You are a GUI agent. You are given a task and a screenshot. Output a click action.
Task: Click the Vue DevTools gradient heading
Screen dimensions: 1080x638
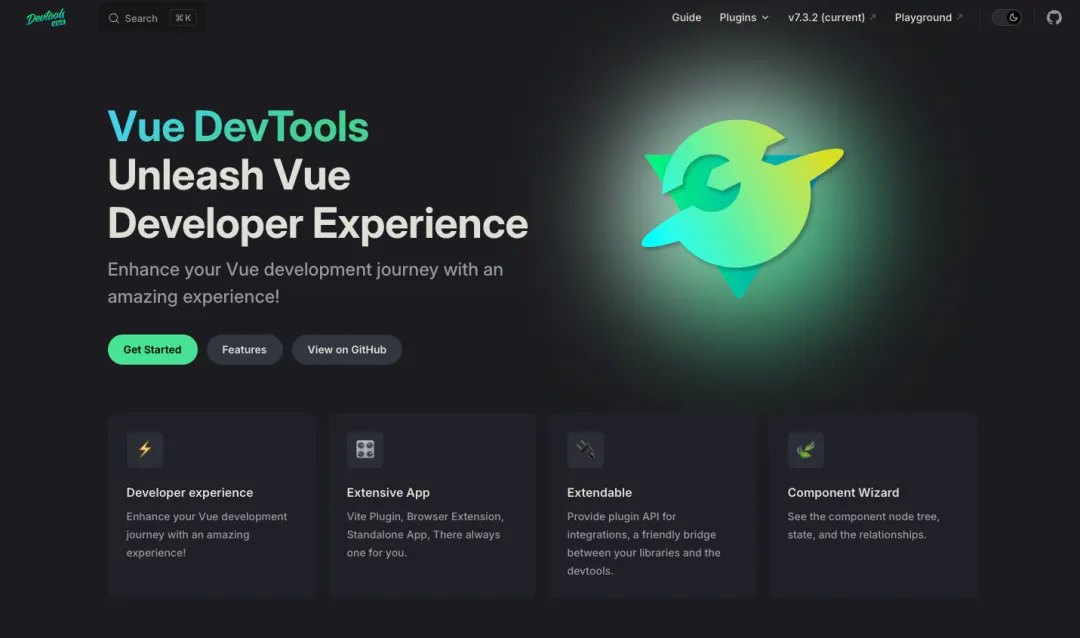[238, 127]
